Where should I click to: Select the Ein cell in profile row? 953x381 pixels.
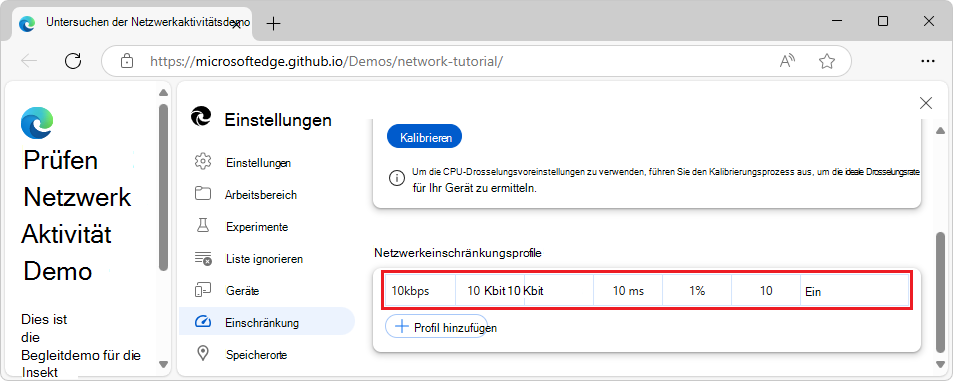[x=855, y=290]
